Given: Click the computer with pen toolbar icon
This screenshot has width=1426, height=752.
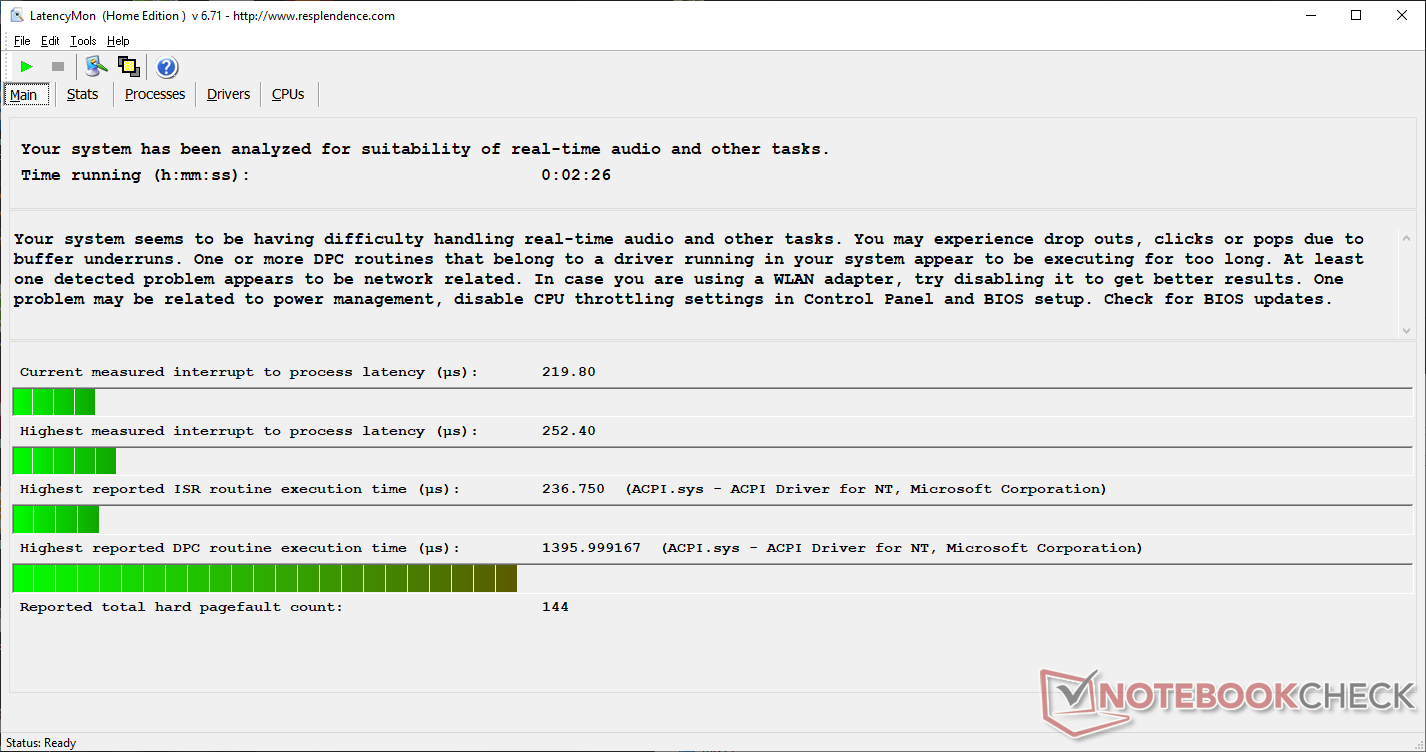Looking at the screenshot, I should 96,67.
